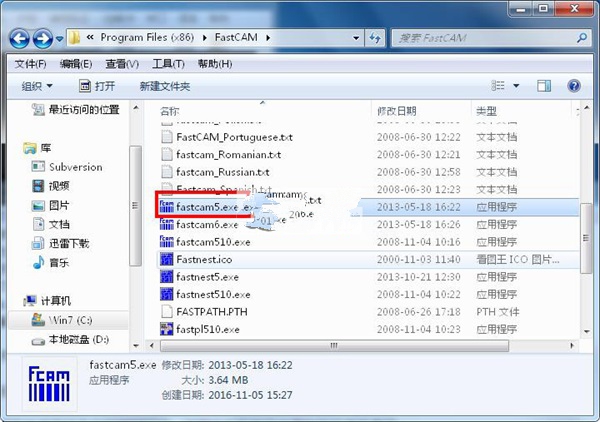Select 文档 library

coord(51,224)
